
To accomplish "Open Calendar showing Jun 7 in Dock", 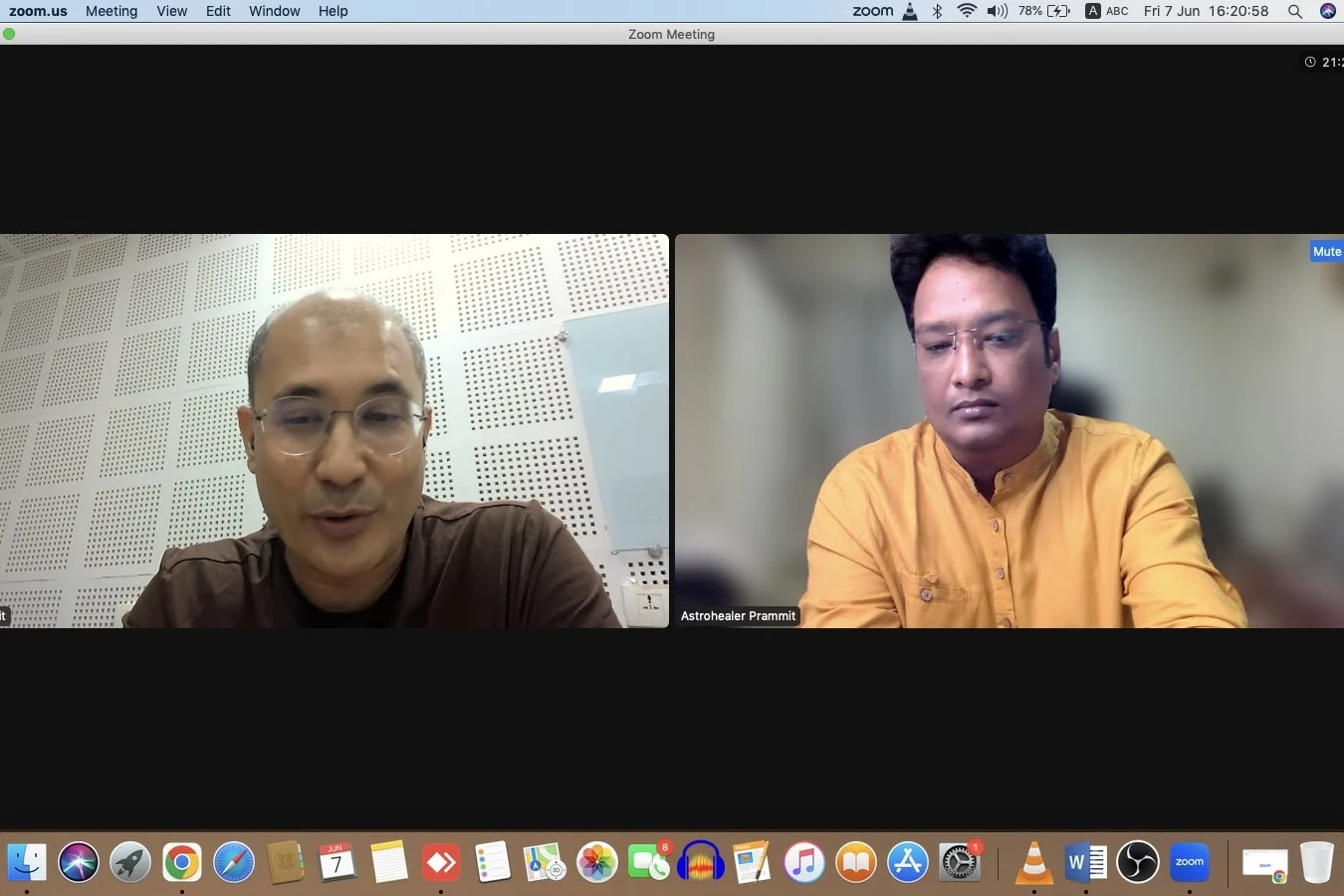I will pyautogui.click(x=337, y=862).
